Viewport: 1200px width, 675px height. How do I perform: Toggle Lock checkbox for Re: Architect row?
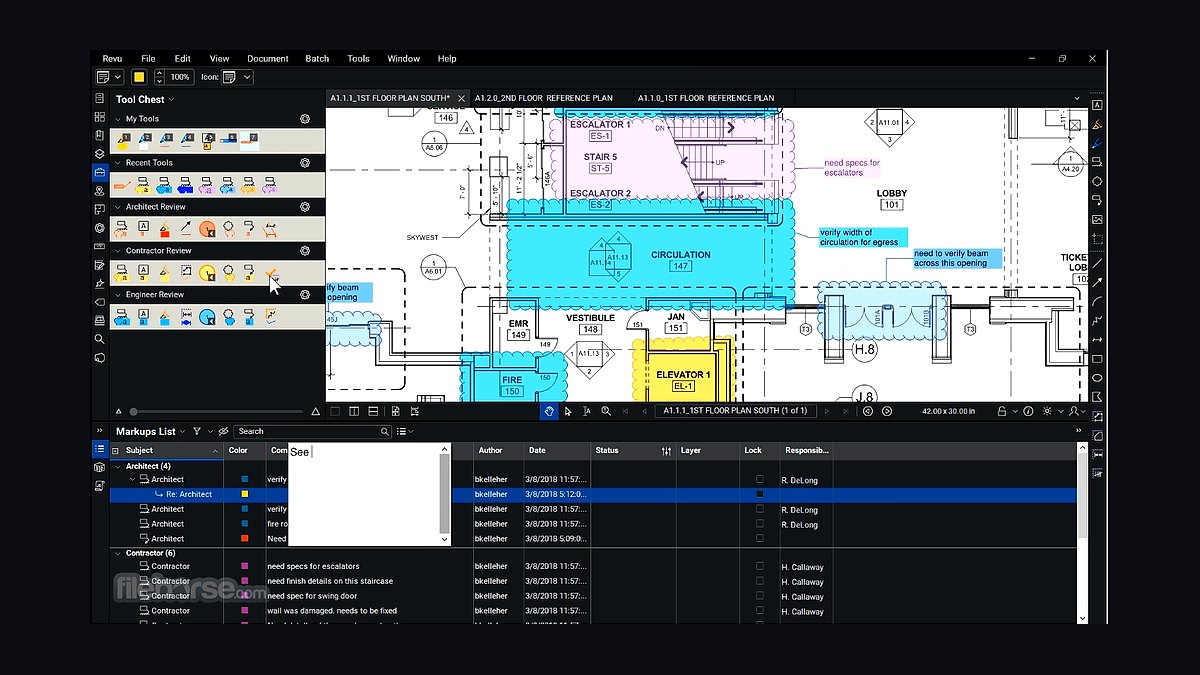tap(760, 494)
